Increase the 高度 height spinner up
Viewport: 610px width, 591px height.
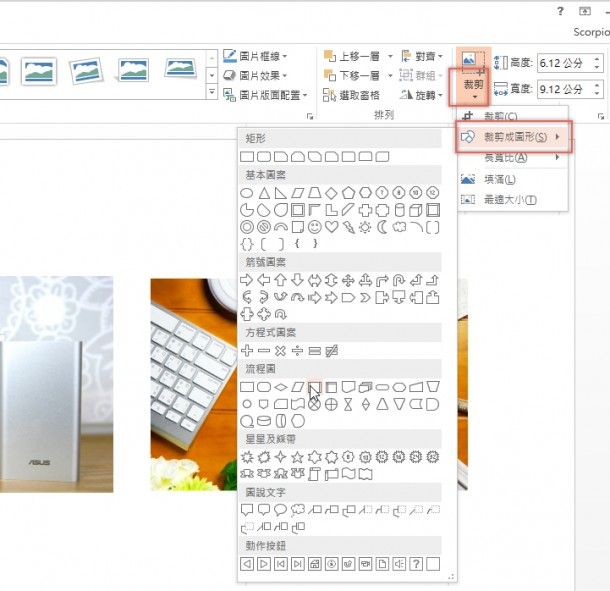point(598,59)
